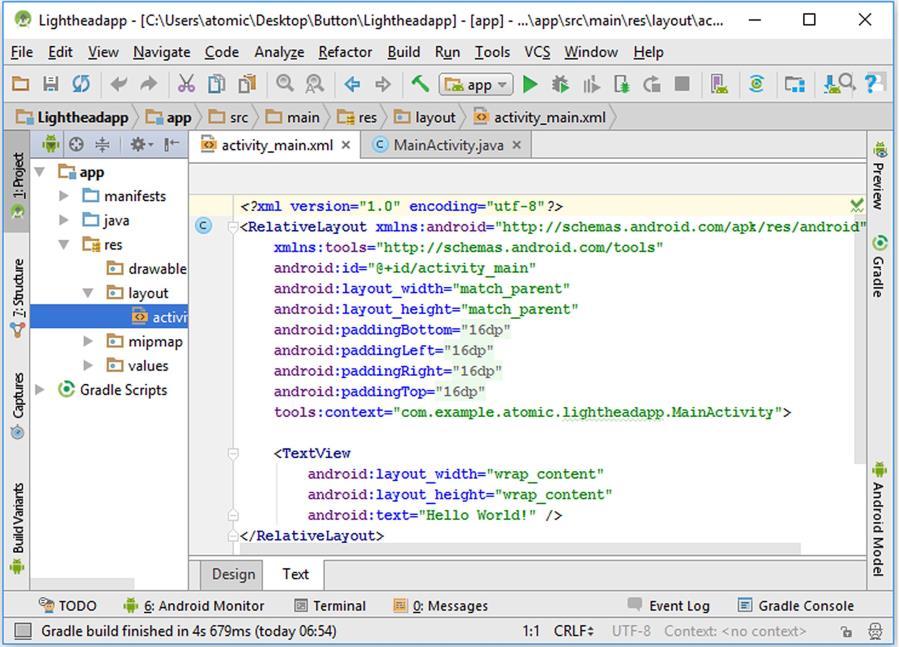
Task: Open 0: Messages panel
Action: tap(440, 606)
